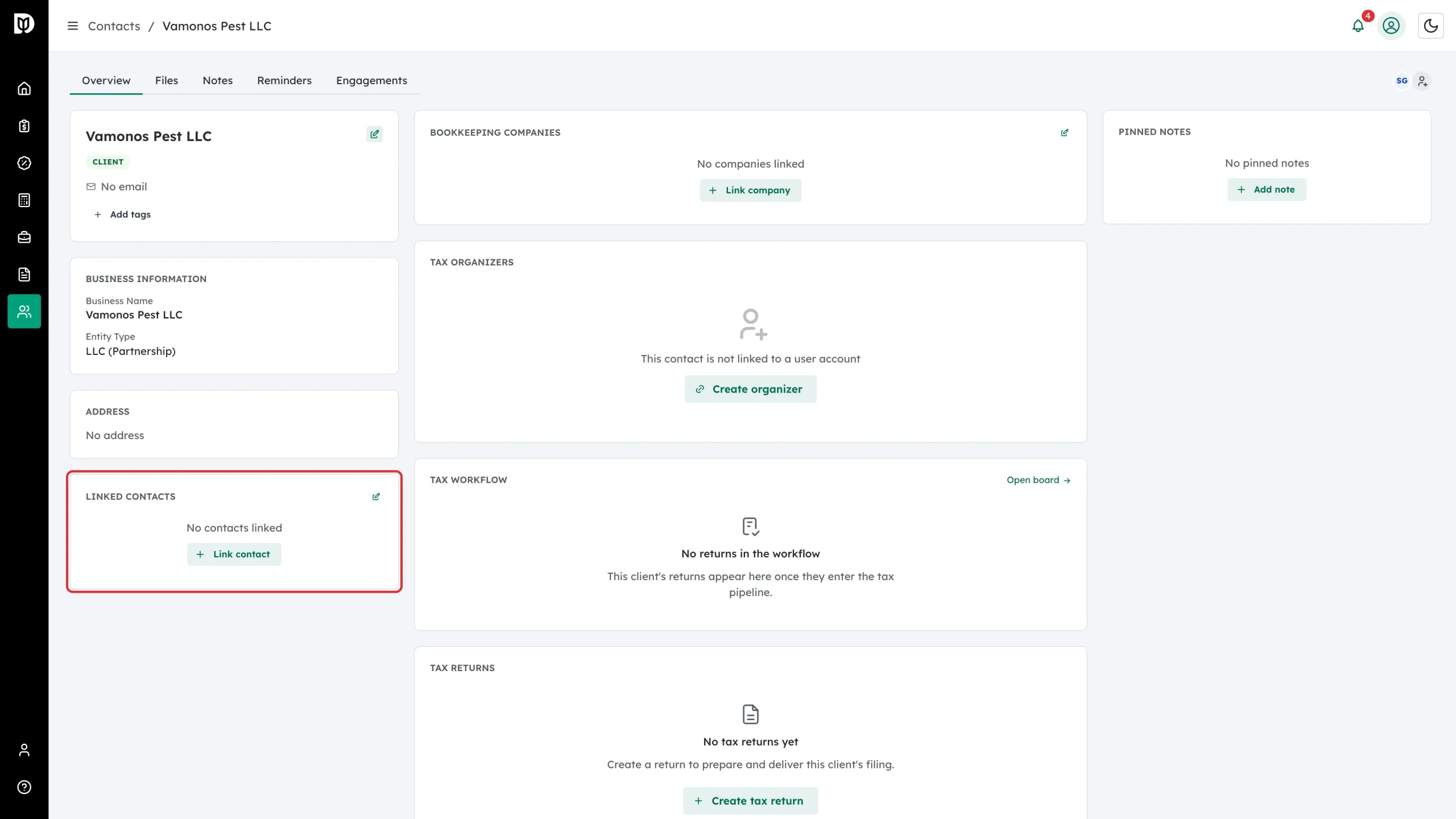Screen dimensions: 1456x819
Task: Click Add tags under contact name
Action: 123,214
